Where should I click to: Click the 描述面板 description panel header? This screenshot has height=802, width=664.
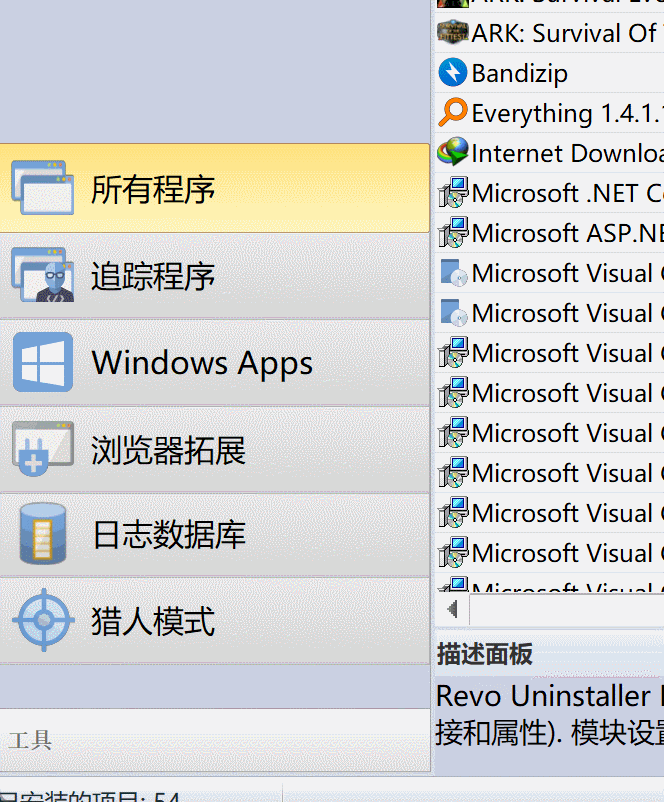(x=484, y=654)
